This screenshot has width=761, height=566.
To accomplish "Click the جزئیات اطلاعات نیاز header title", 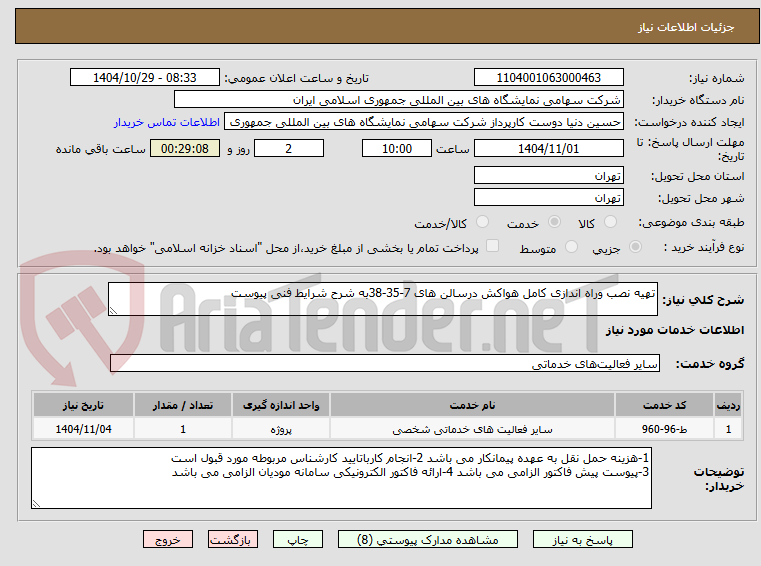I will (686, 27).
